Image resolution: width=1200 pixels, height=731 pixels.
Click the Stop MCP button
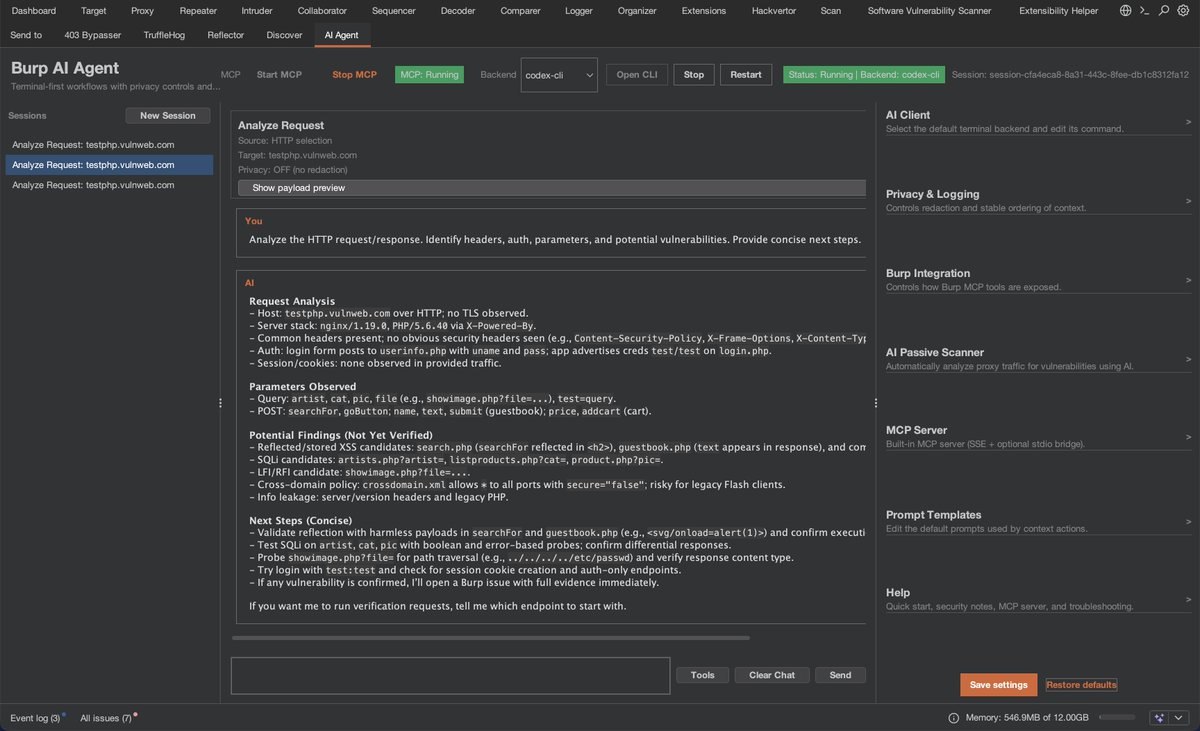(354, 75)
